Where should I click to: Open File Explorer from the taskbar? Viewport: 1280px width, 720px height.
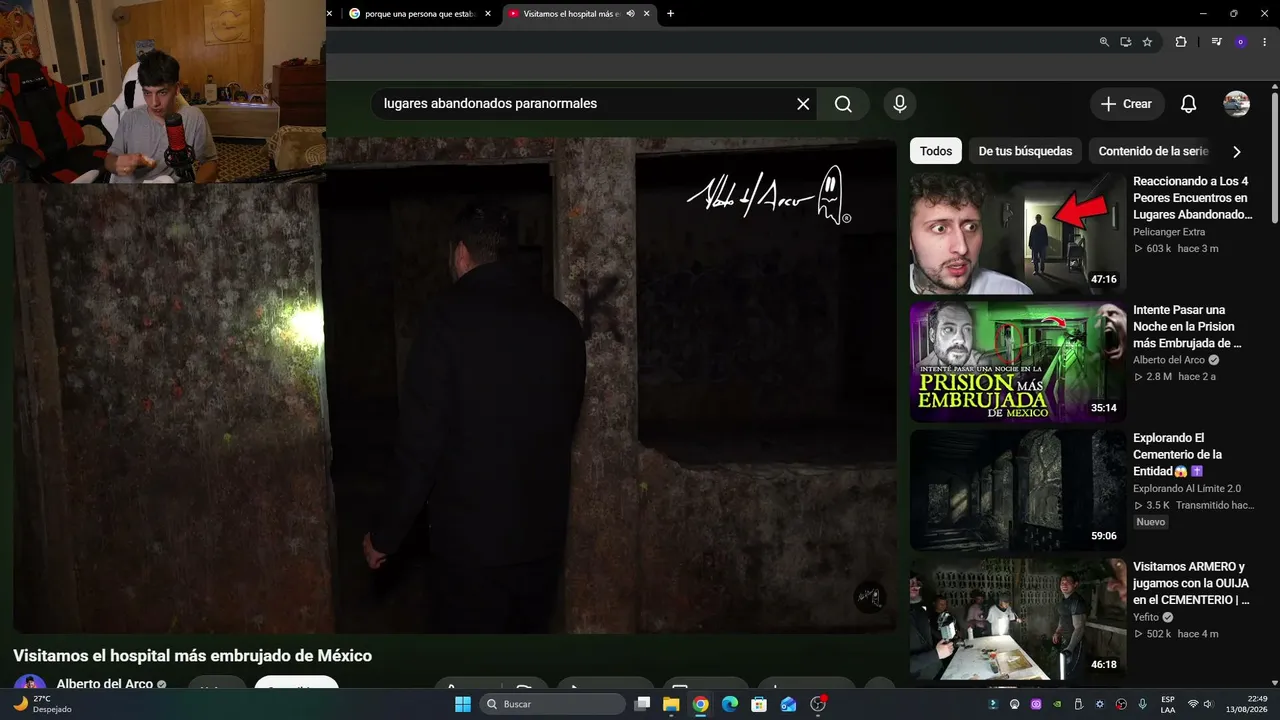671,704
